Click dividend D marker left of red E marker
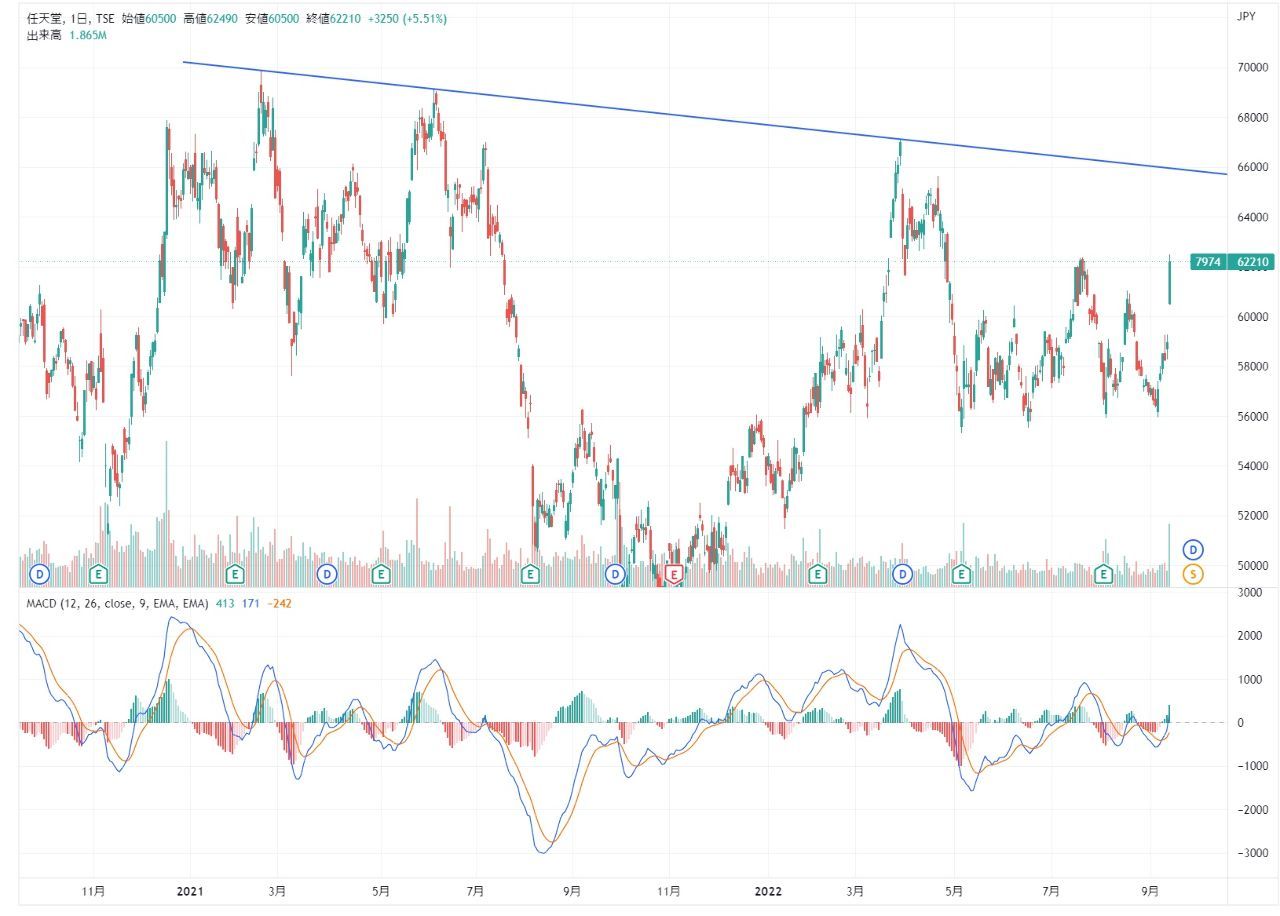1280x916 pixels. [x=614, y=574]
